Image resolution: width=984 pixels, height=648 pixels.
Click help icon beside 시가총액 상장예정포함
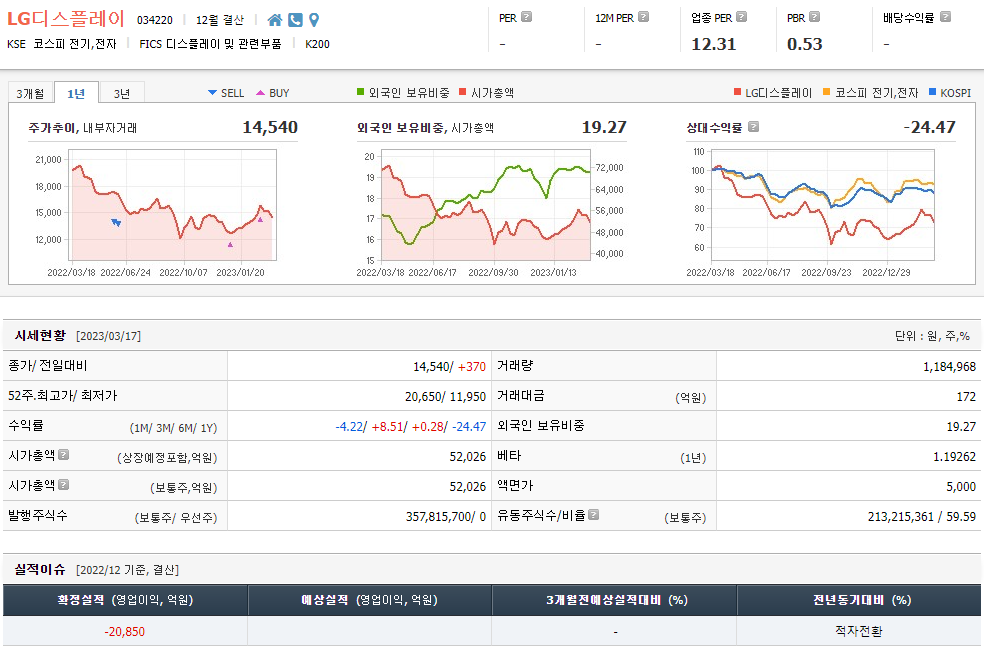(x=63, y=455)
